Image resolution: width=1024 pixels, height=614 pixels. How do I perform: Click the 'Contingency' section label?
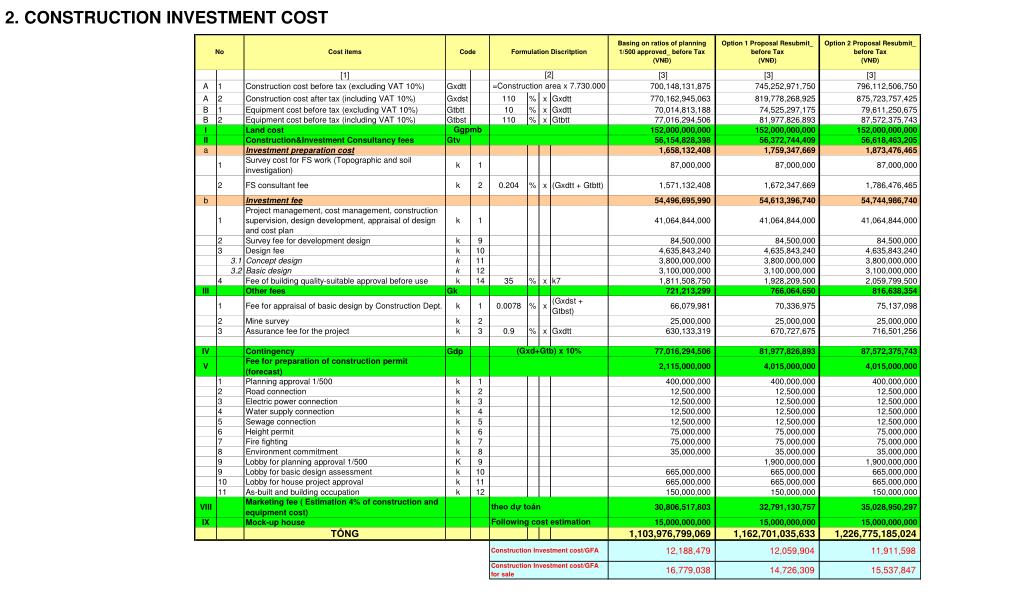click(x=270, y=351)
